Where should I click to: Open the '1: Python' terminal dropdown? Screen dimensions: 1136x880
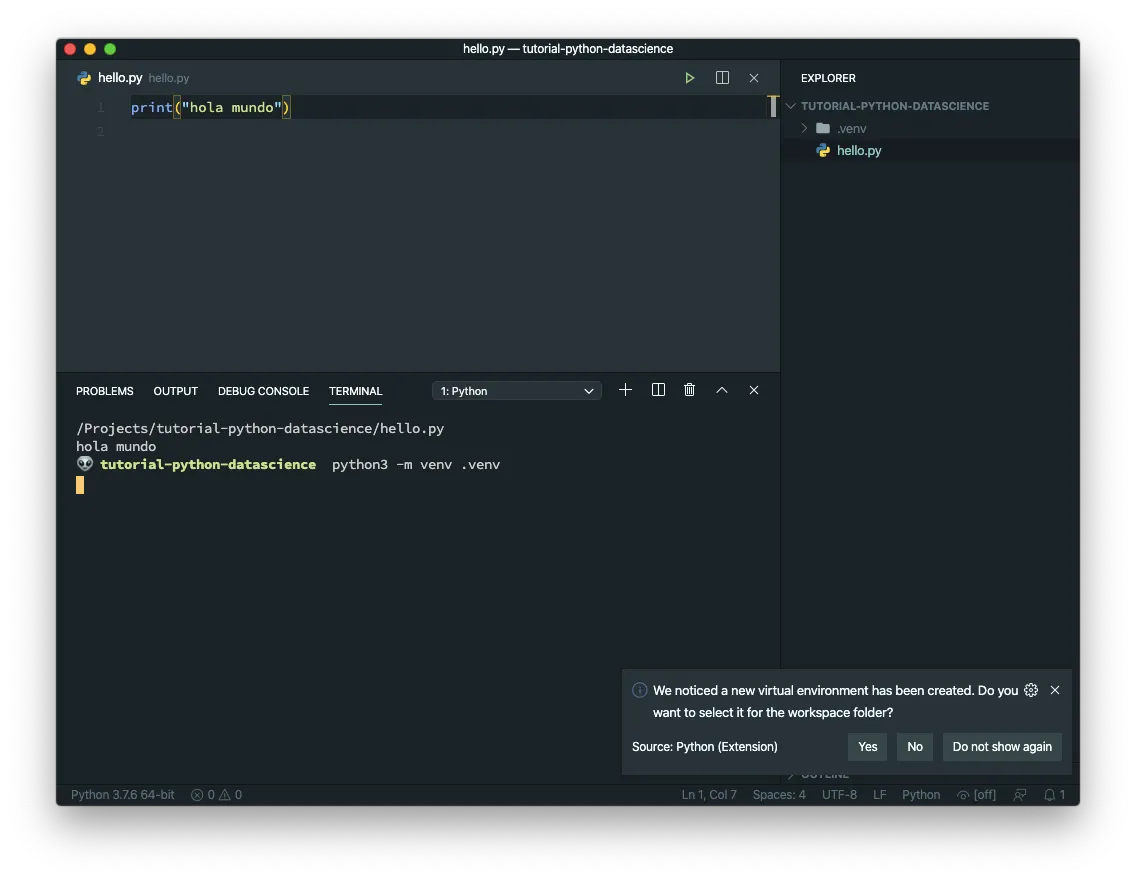(517, 391)
